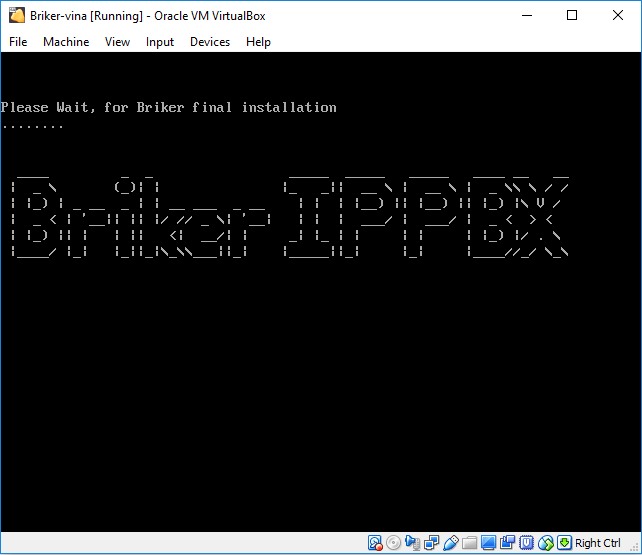This screenshot has width=642, height=555.
Task: Click the keyboard capture green arrow icon
Action: (x=564, y=543)
